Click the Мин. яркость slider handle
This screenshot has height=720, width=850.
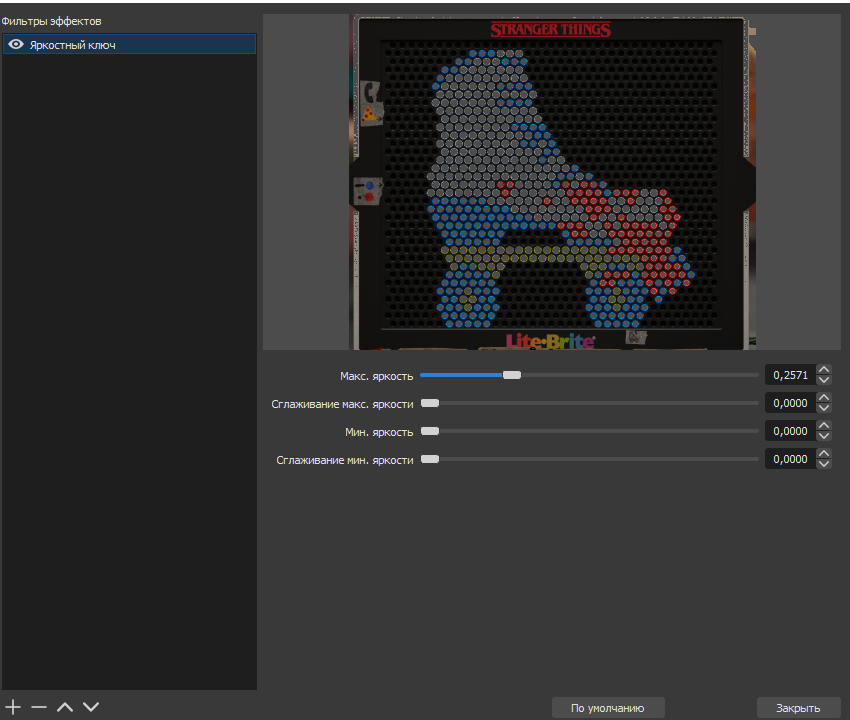[x=430, y=431]
